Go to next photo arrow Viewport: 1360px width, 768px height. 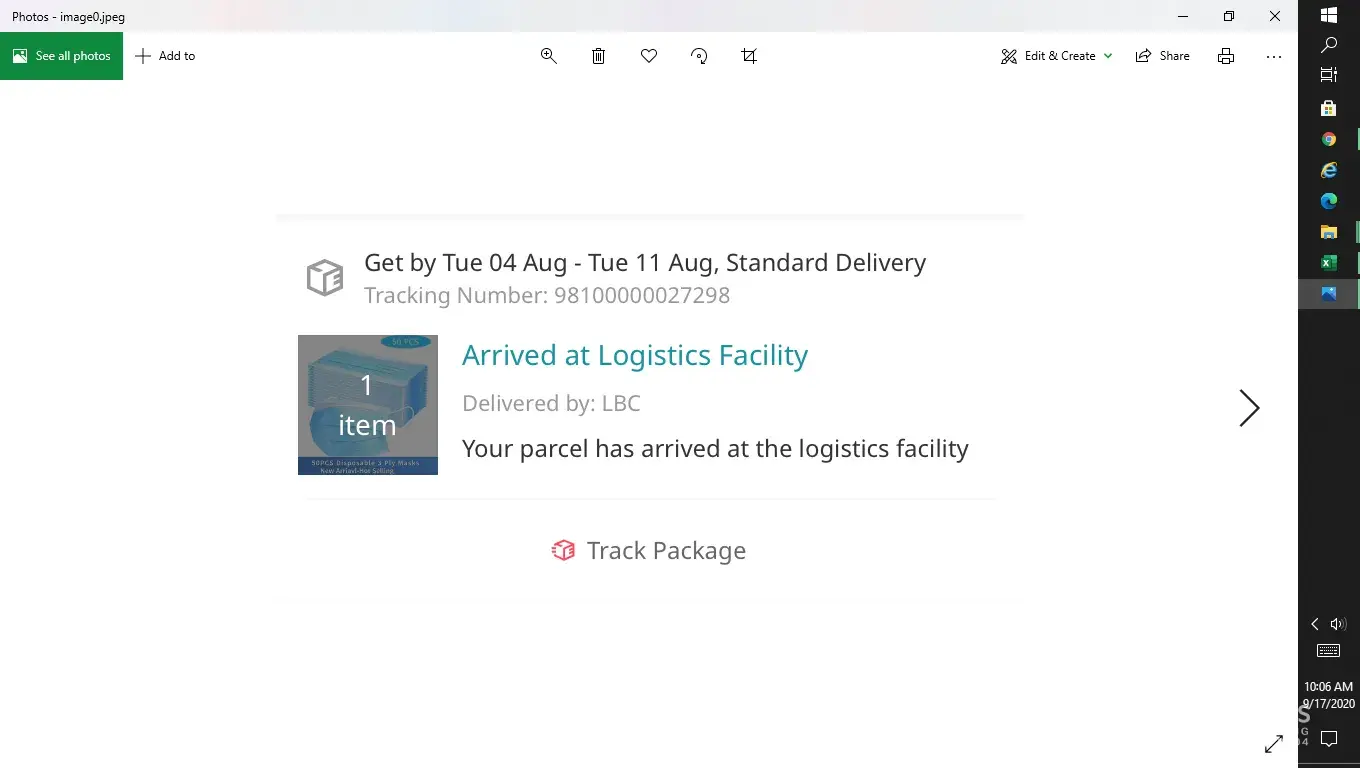click(x=1249, y=408)
